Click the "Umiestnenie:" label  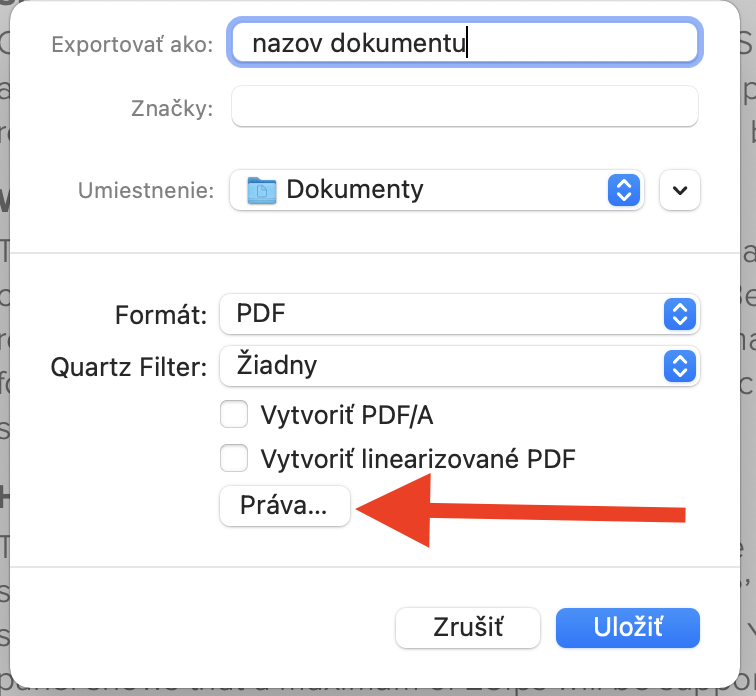147,190
